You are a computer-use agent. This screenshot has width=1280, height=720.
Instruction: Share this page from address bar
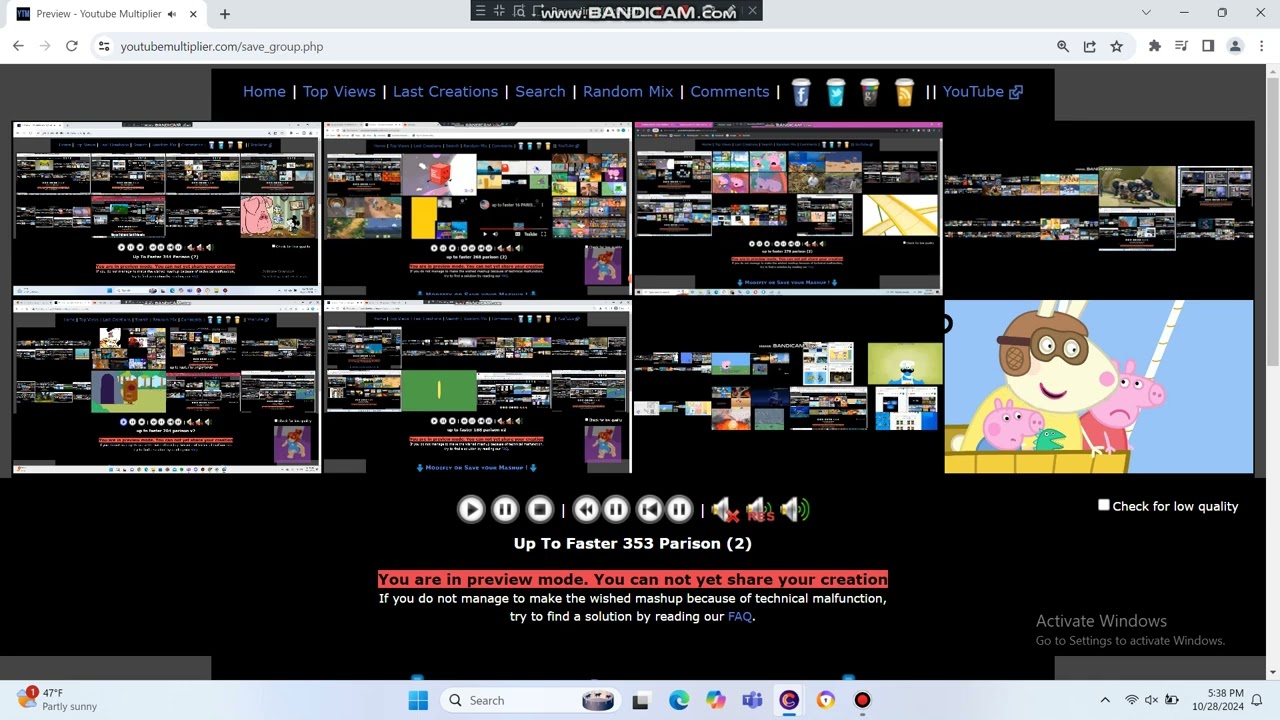pos(1090,46)
